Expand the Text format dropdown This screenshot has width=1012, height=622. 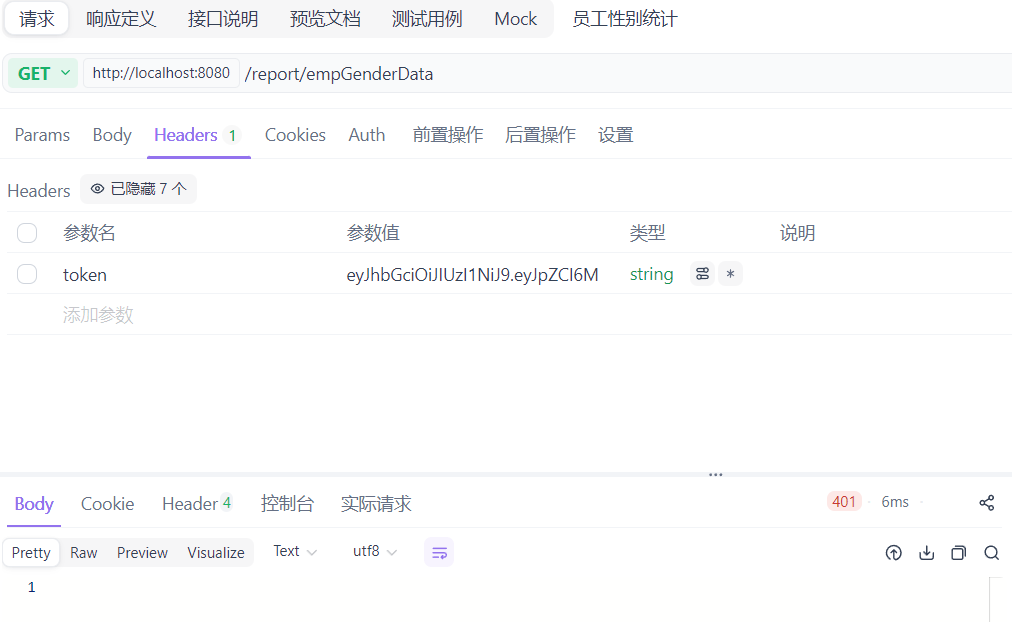tap(295, 552)
